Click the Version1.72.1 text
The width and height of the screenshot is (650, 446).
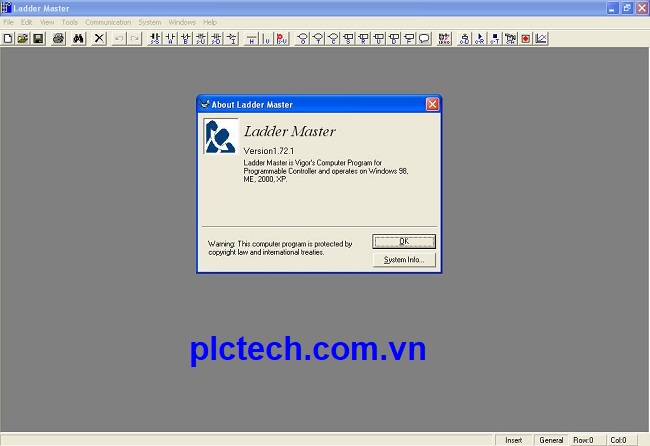(x=269, y=151)
